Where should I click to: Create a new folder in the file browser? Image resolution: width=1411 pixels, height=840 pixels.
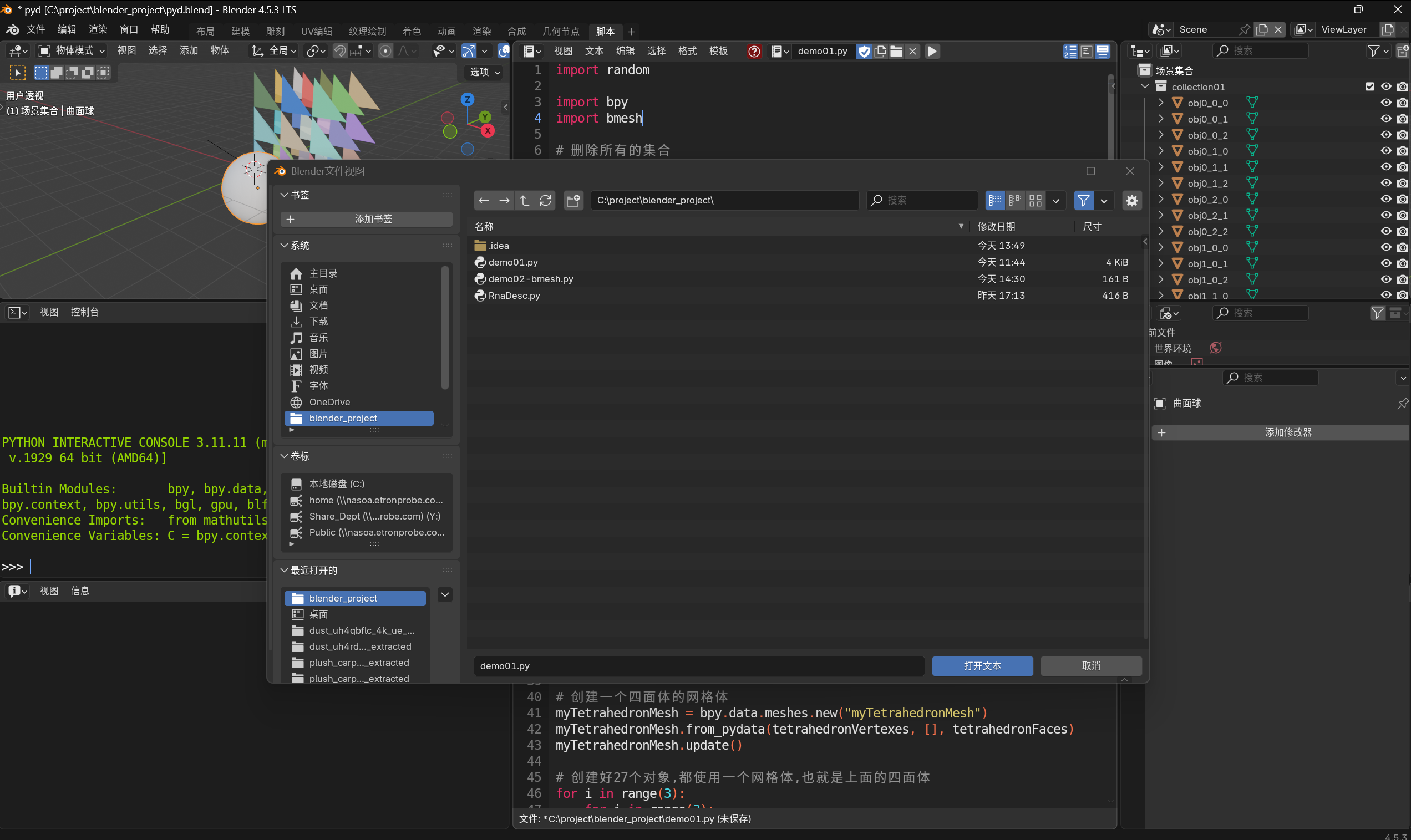[x=573, y=200]
